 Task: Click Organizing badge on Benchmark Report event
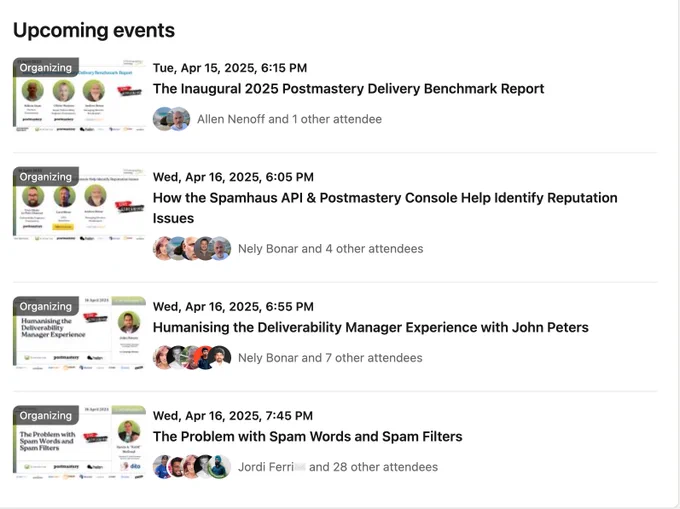click(x=46, y=68)
